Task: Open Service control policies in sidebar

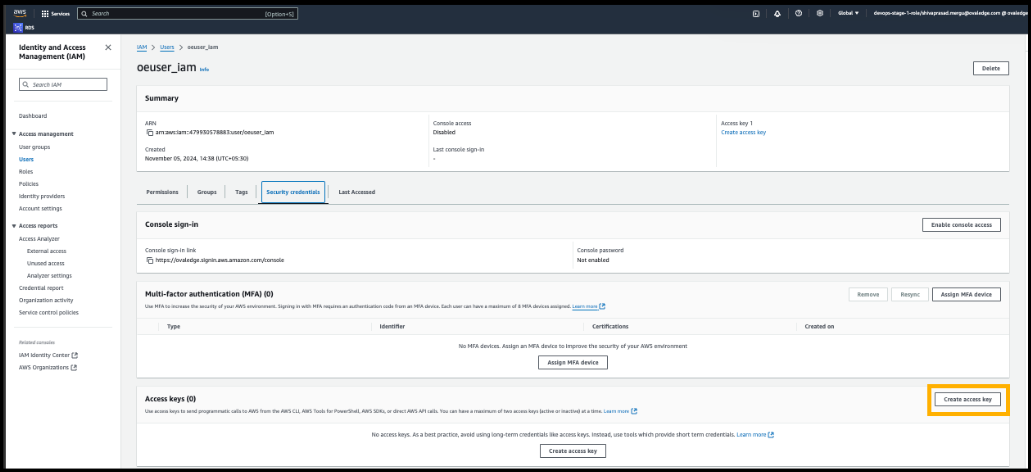Action: (49, 312)
